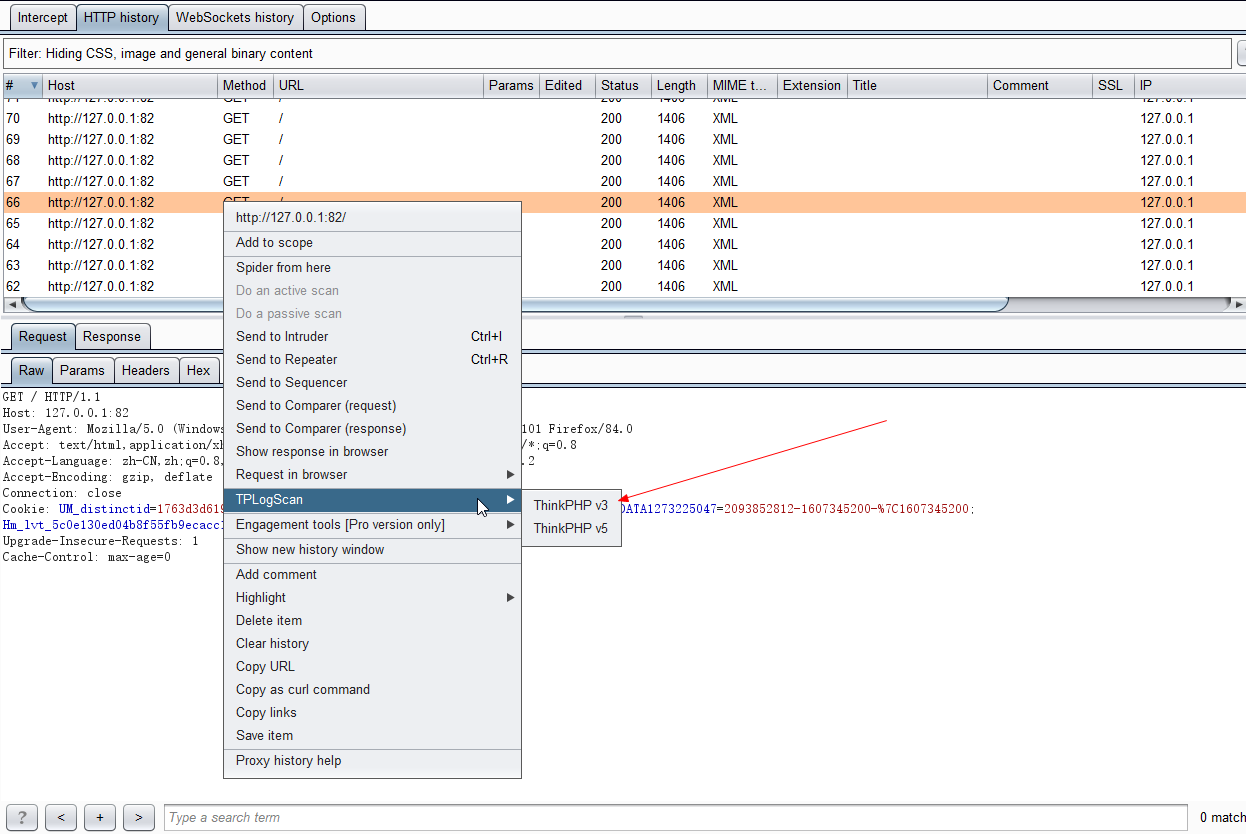Select the Raw view tab
Viewport: 1246px width, 834px height.
click(x=32, y=370)
